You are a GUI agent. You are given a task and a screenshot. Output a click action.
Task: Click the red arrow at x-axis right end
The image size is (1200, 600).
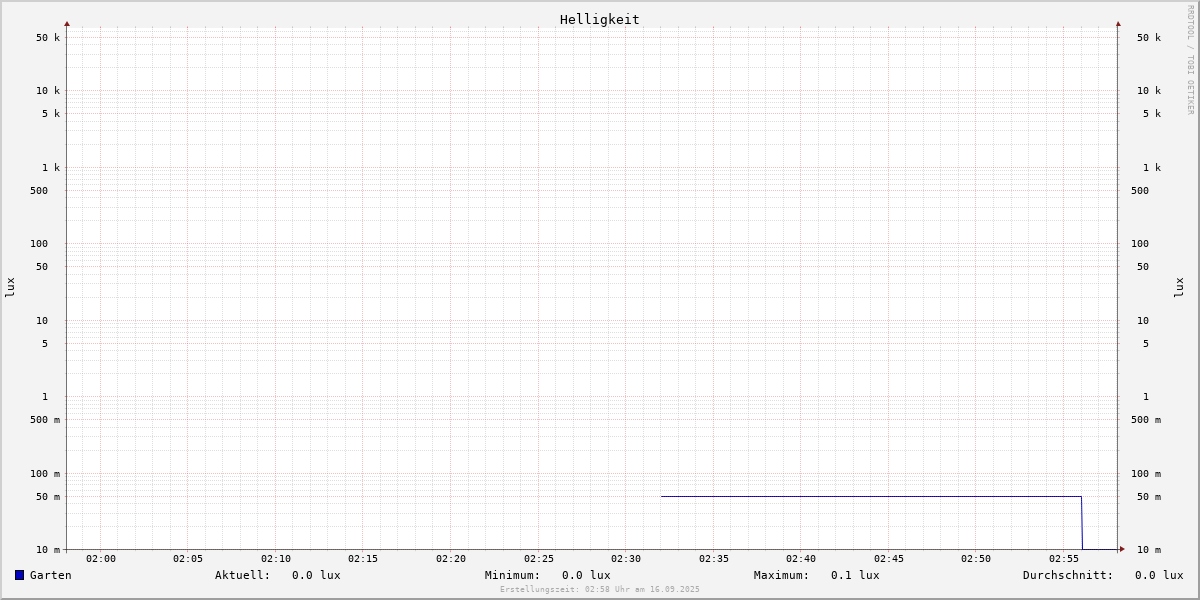1122,549
